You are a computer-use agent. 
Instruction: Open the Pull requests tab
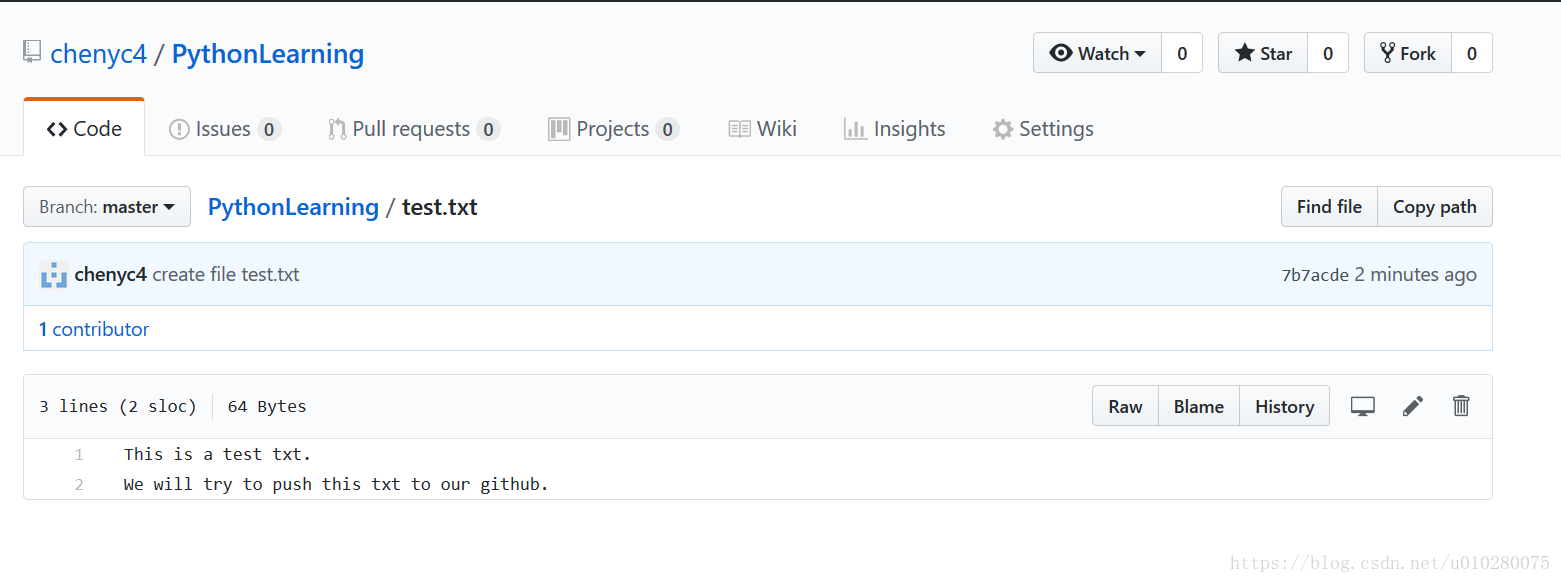[x=414, y=129]
